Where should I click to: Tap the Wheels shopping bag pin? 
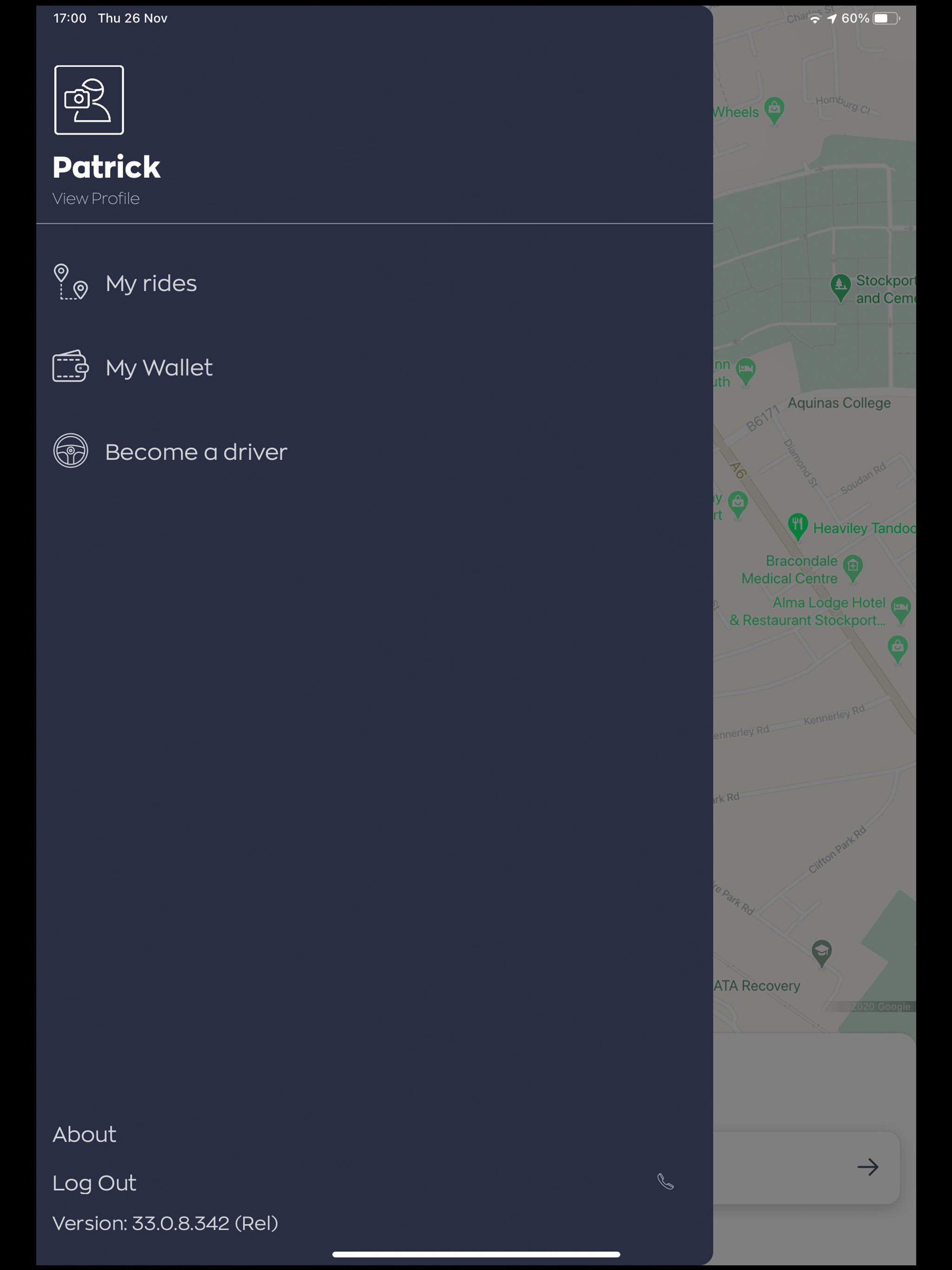point(774,110)
